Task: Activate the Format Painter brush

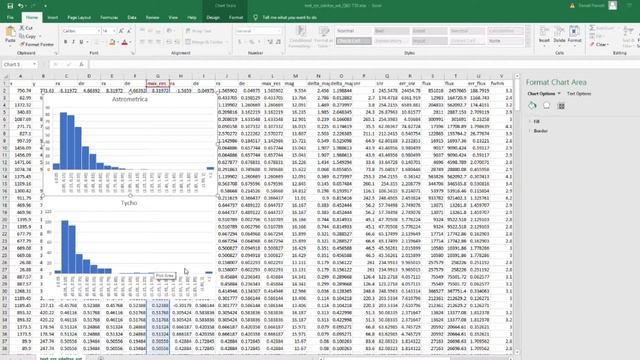Action: [37, 44]
